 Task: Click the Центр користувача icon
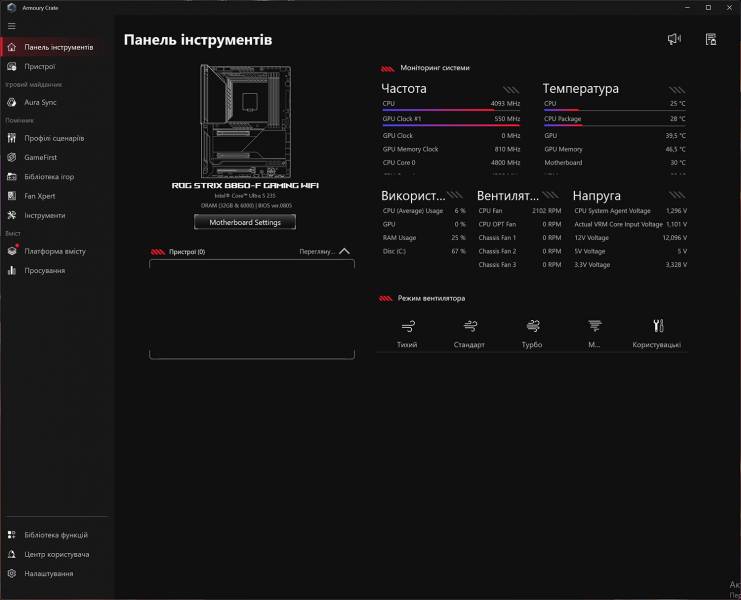click(x=12, y=554)
